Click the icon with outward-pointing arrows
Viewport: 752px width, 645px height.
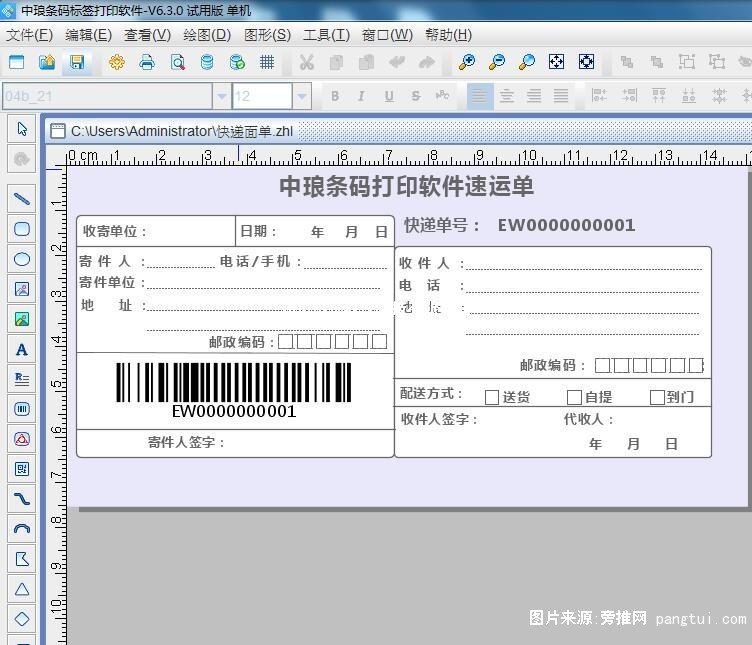click(x=587, y=62)
